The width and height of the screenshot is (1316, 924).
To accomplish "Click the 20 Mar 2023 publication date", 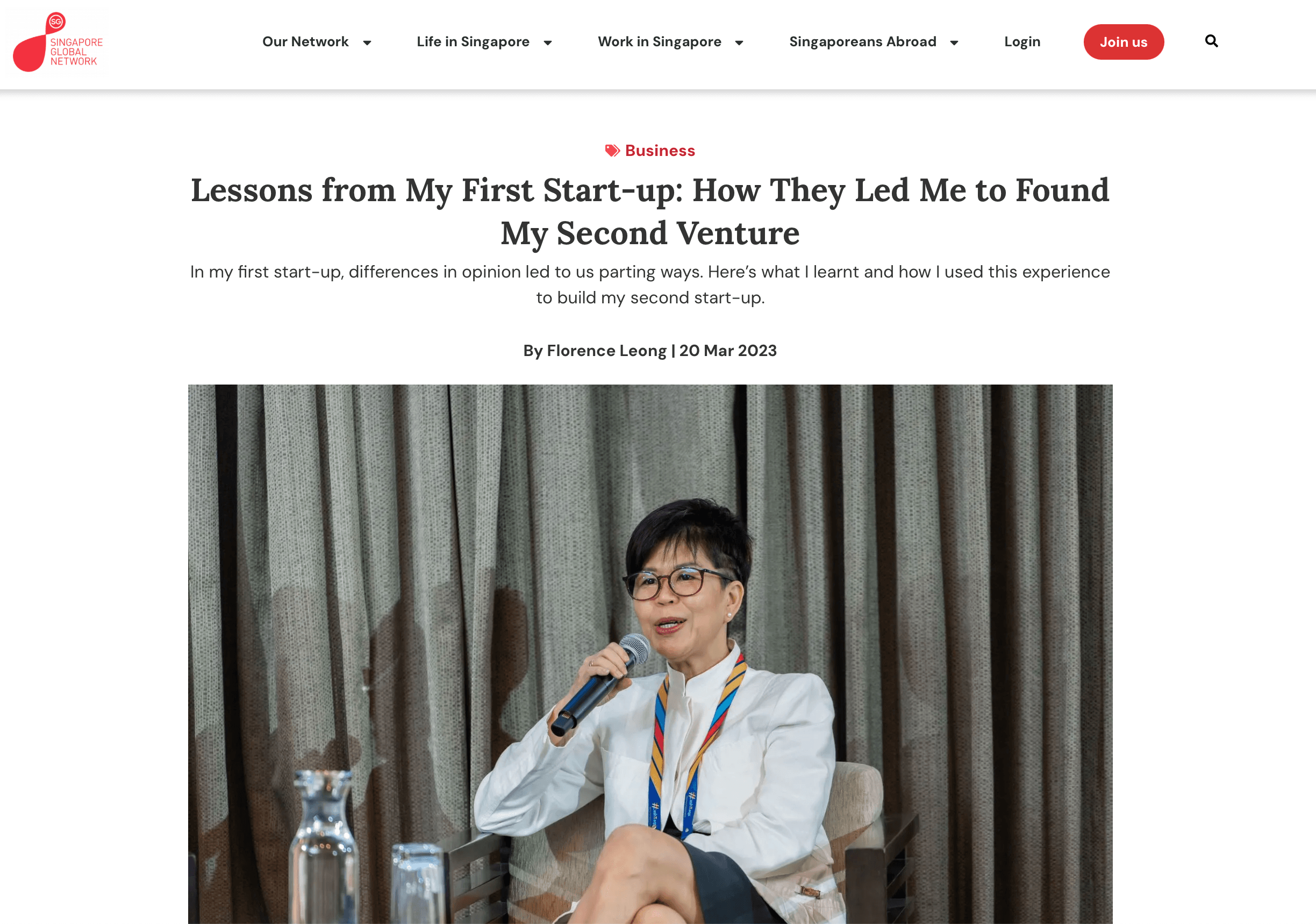I will pos(728,351).
